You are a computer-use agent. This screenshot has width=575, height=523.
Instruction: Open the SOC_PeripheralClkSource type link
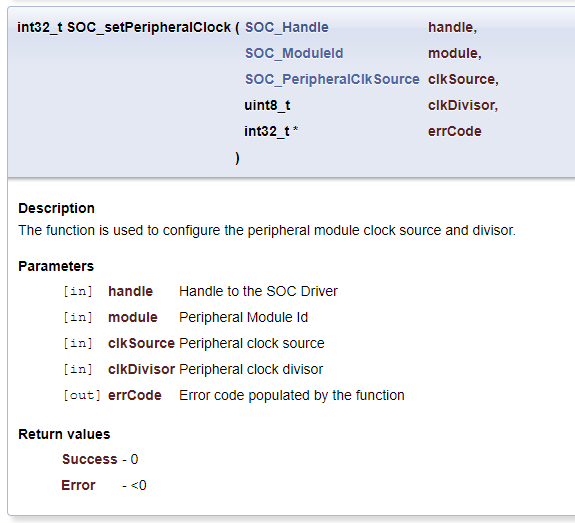tap(332, 79)
